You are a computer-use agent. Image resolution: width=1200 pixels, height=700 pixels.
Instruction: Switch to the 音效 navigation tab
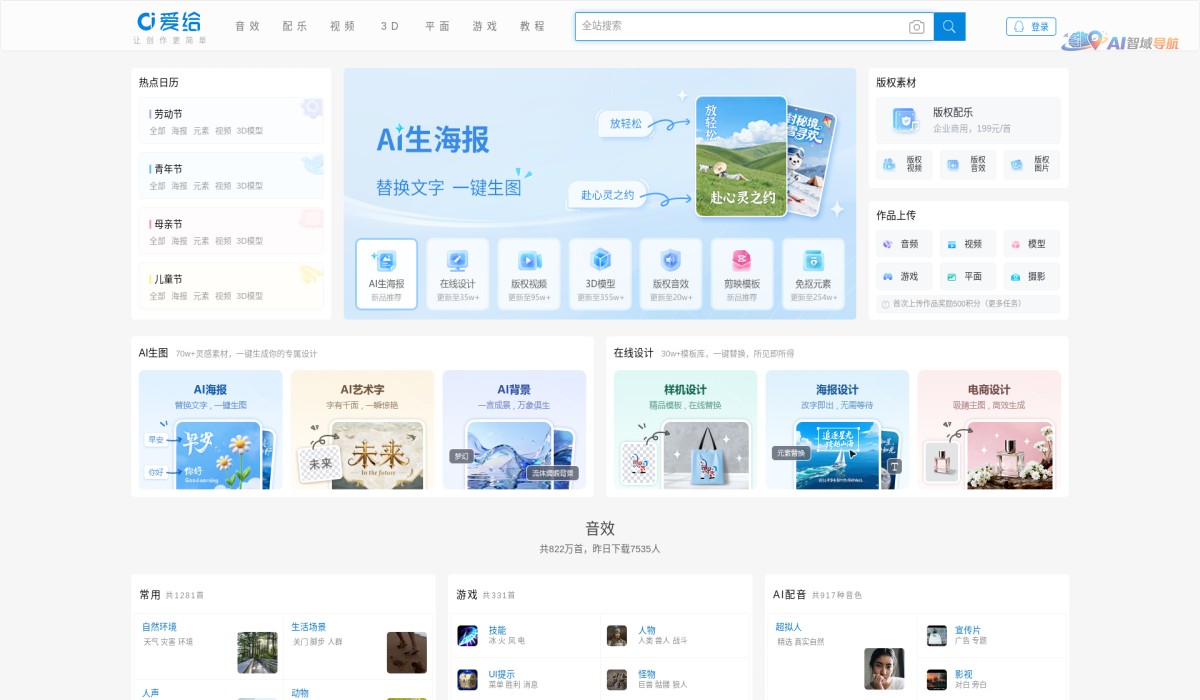pyautogui.click(x=247, y=26)
